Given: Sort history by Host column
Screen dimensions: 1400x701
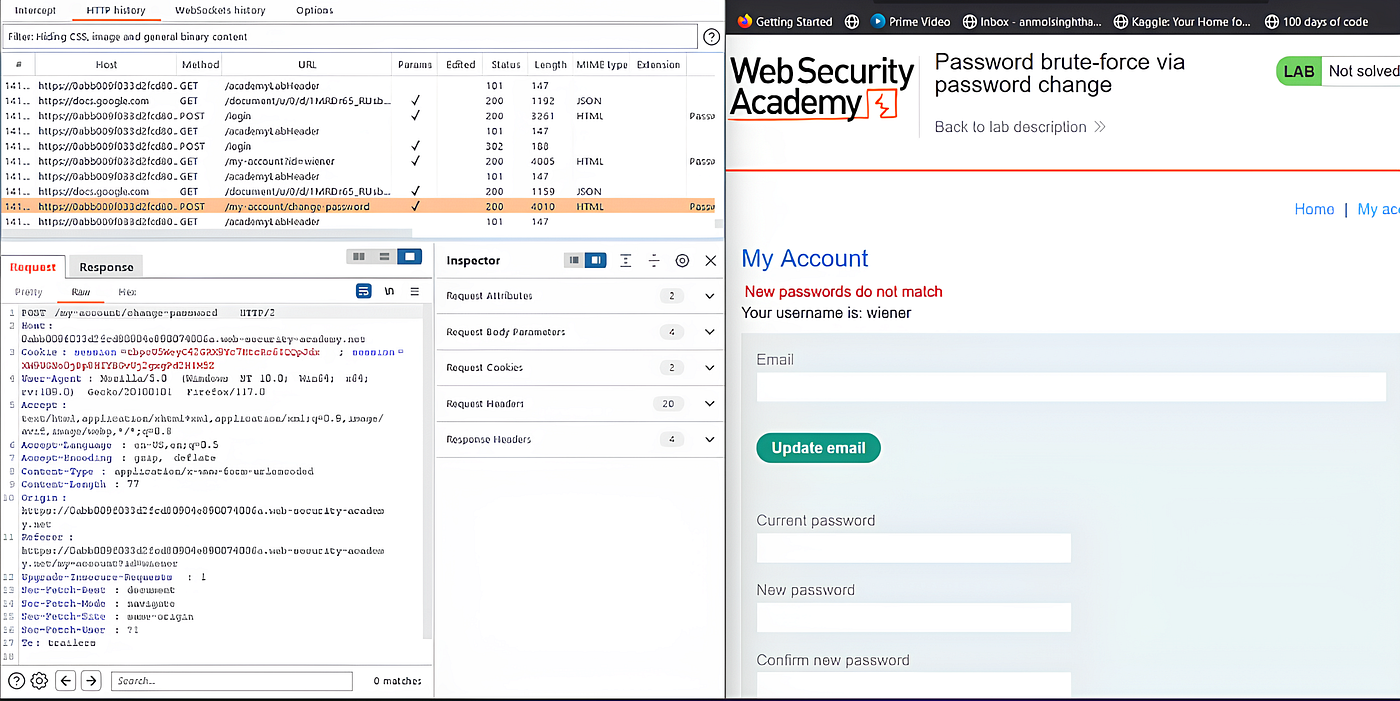Looking at the screenshot, I should click(x=106, y=64).
